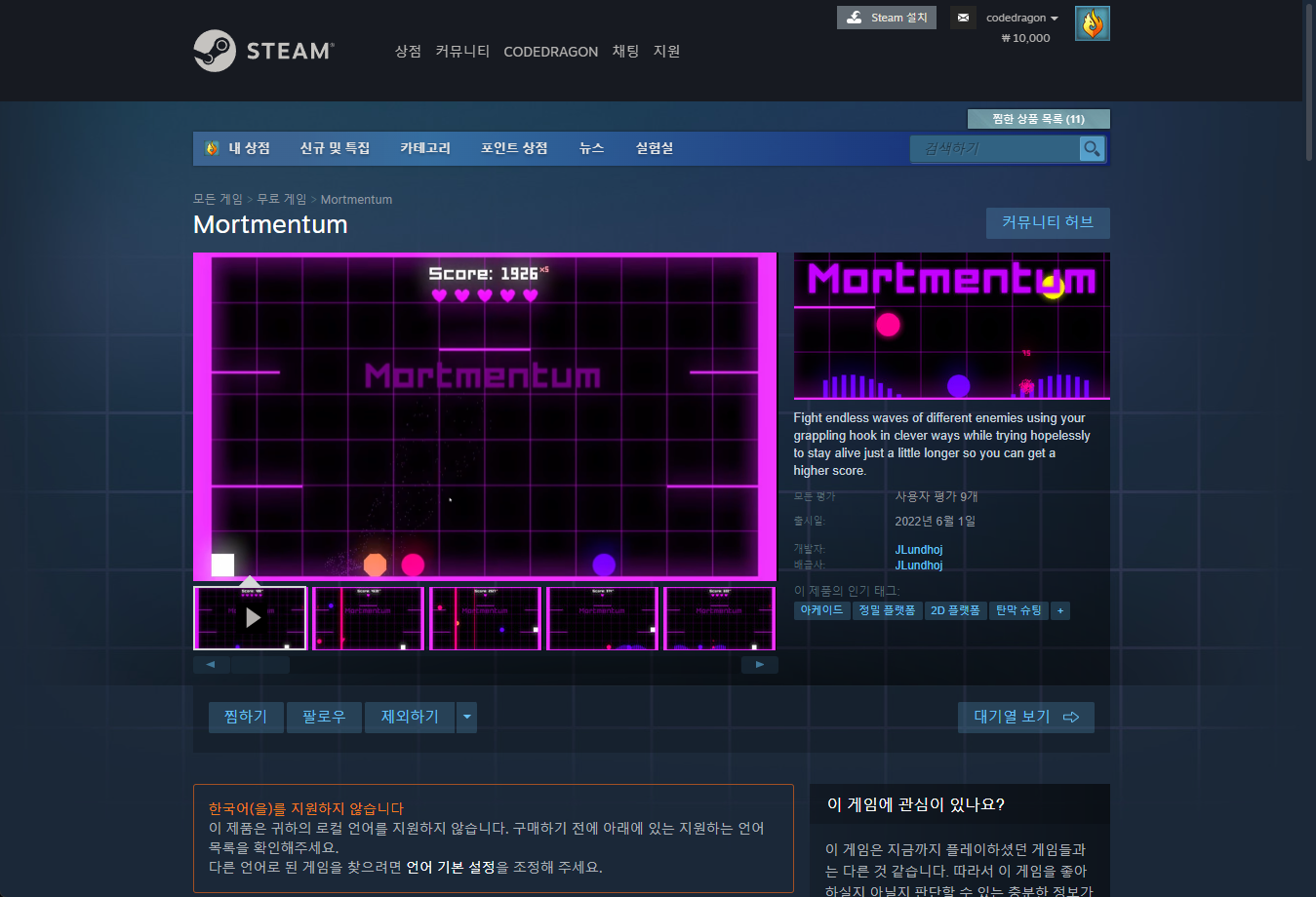Image resolution: width=1316 pixels, height=897 pixels.
Task: Select the 정밀 플랫폼 tag
Action: (887, 610)
